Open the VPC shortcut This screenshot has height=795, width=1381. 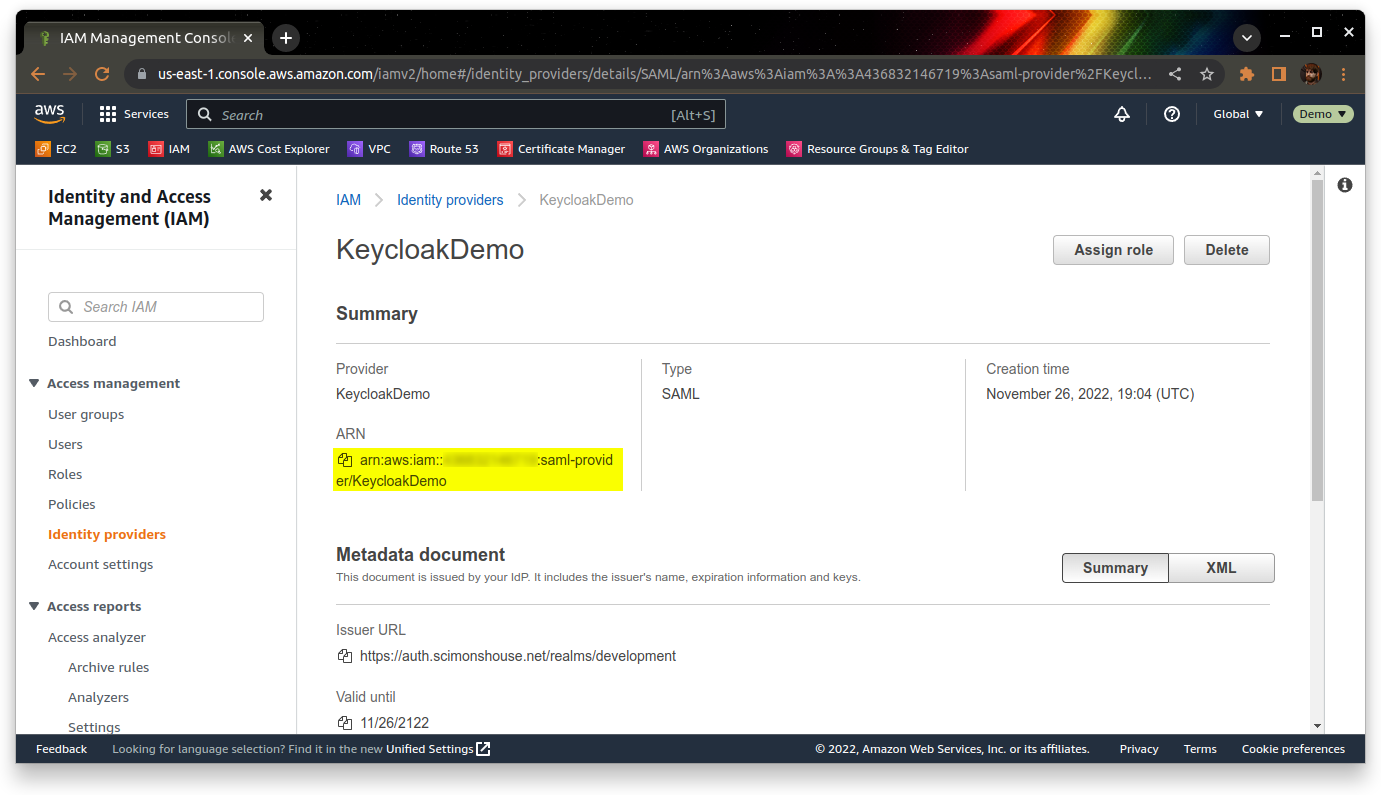pos(369,149)
